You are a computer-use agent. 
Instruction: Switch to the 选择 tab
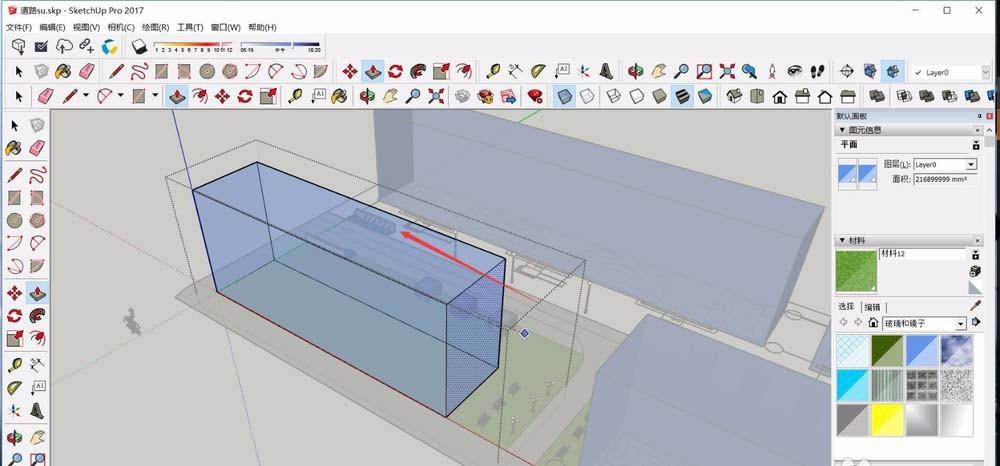[x=846, y=307]
